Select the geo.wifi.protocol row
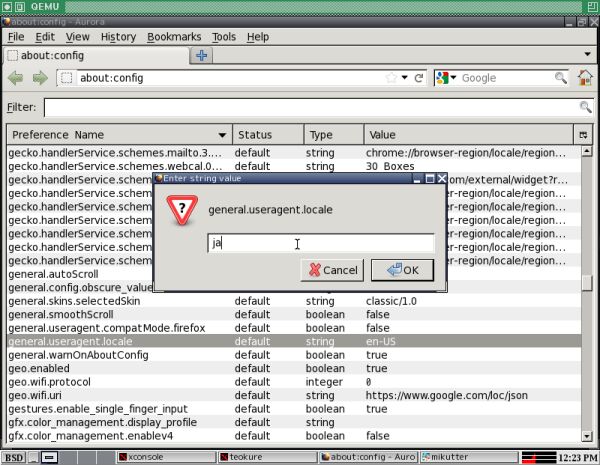The width and height of the screenshot is (600, 465). [294, 382]
